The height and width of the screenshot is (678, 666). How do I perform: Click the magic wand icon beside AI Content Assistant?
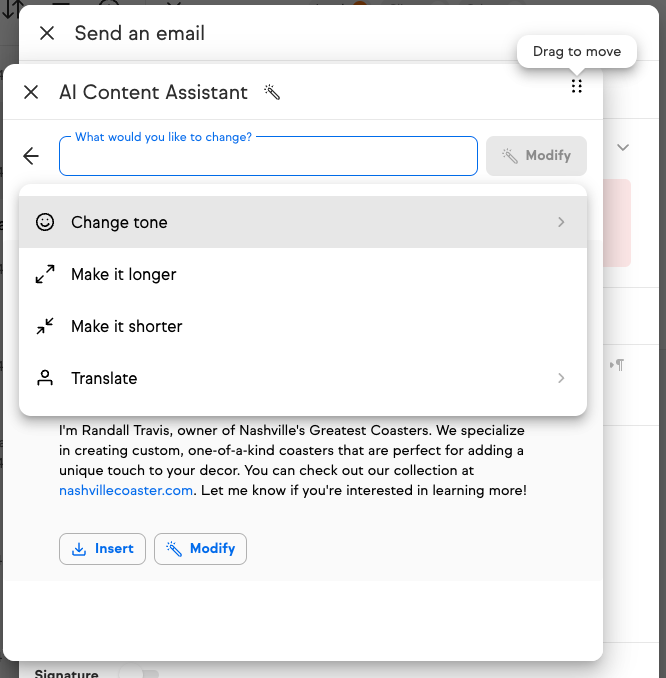[x=272, y=92]
